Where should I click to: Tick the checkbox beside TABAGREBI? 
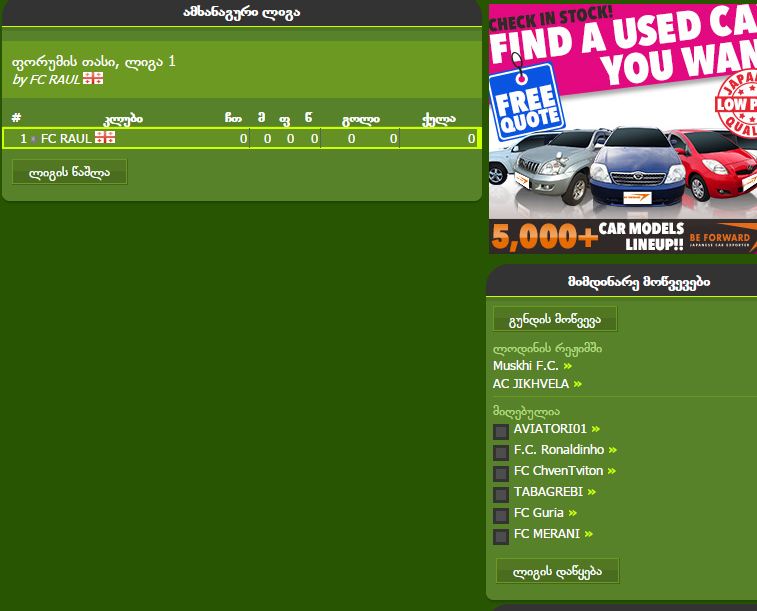[501, 494]
